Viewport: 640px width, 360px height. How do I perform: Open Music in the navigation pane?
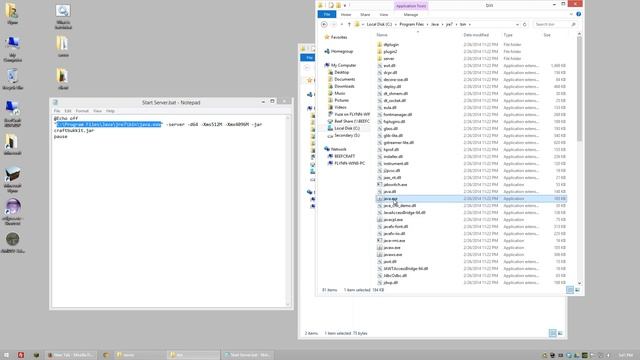(x=340, y=93)
